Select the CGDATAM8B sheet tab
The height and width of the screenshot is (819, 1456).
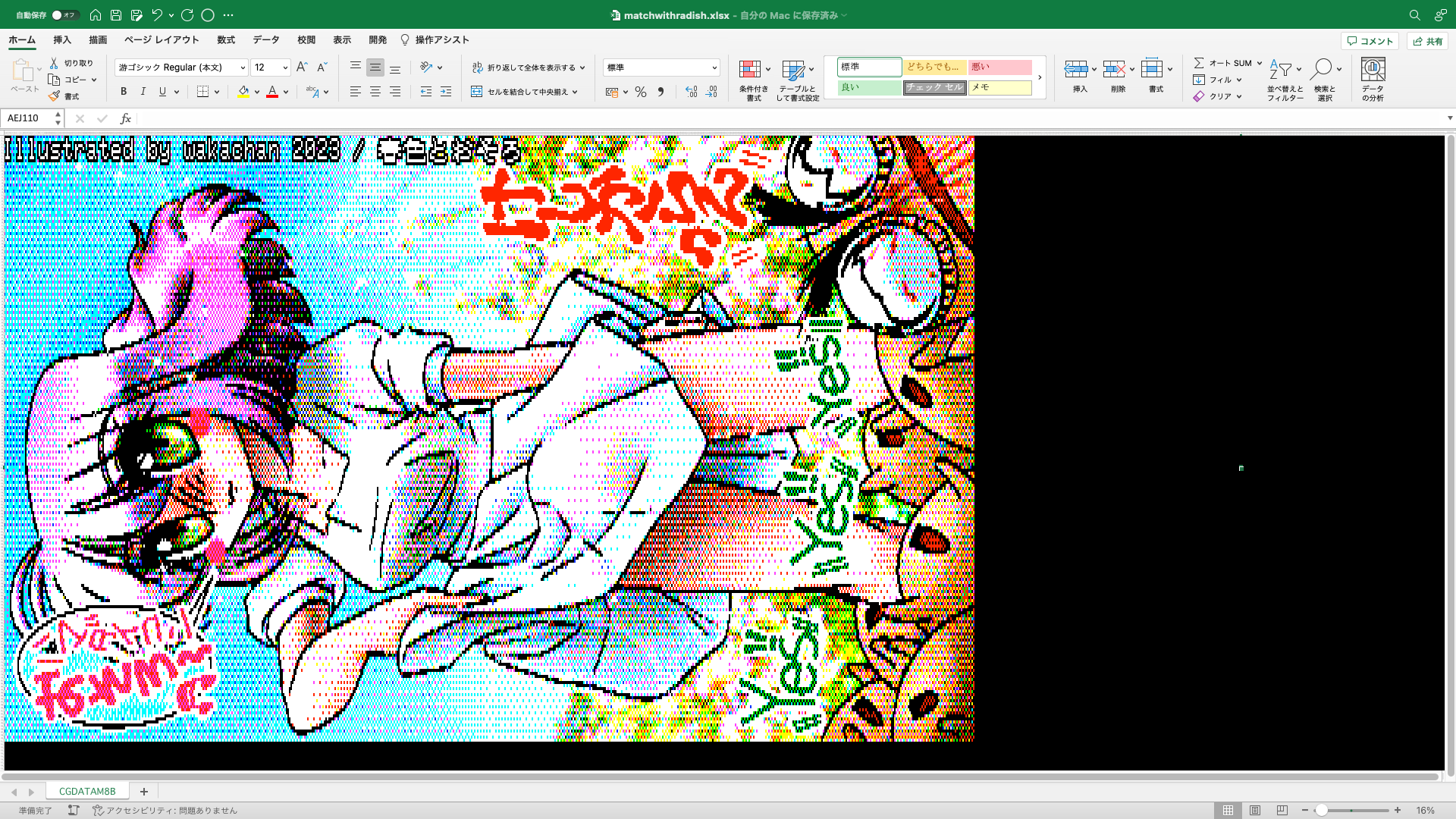pyautogui.click(x=87, y=791)
